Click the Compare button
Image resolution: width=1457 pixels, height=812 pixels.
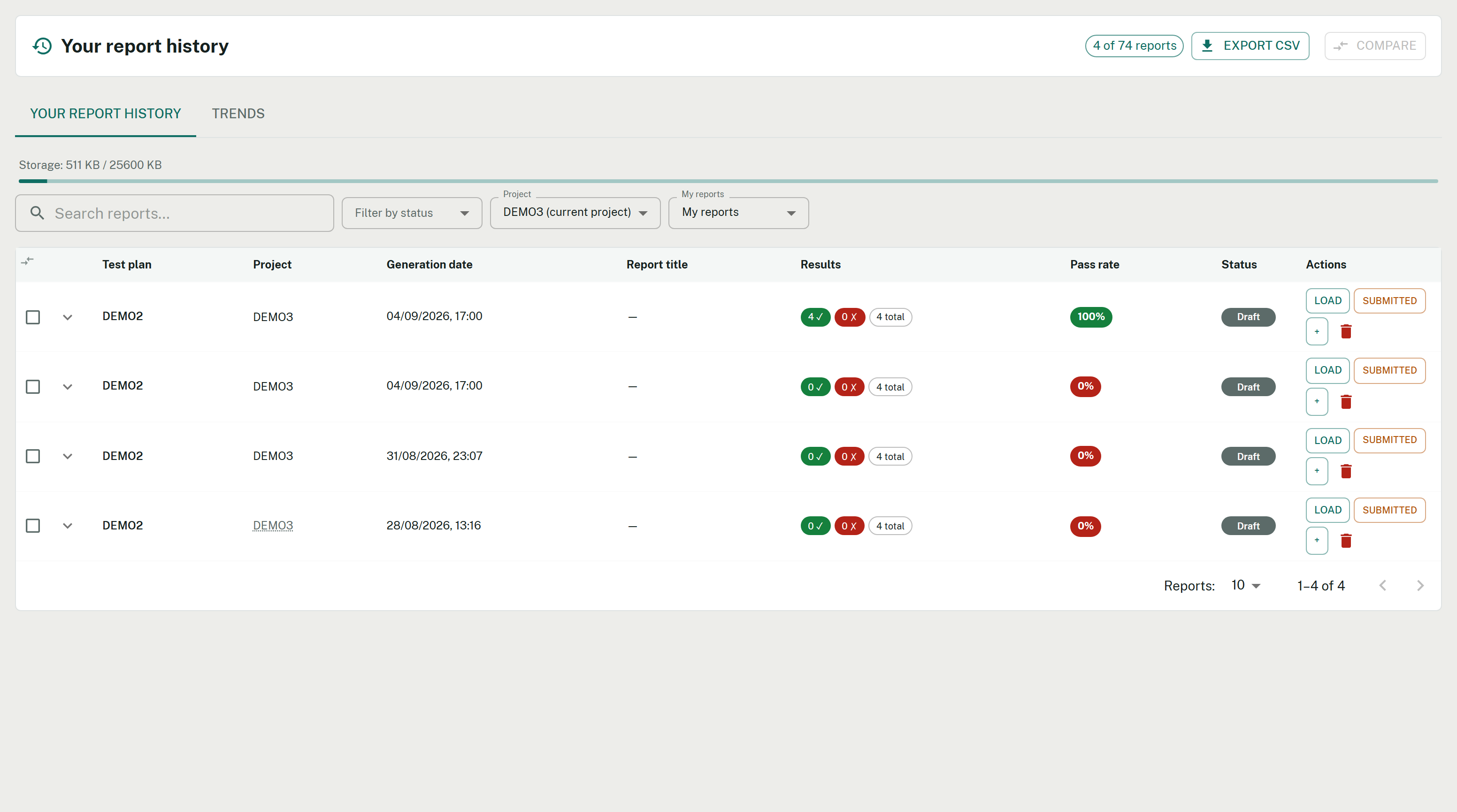click(x=1374, y=46)
